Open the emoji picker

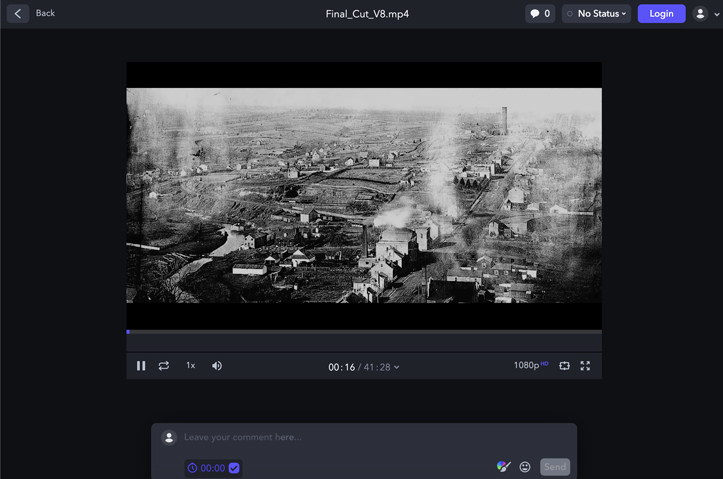[525, 467]
